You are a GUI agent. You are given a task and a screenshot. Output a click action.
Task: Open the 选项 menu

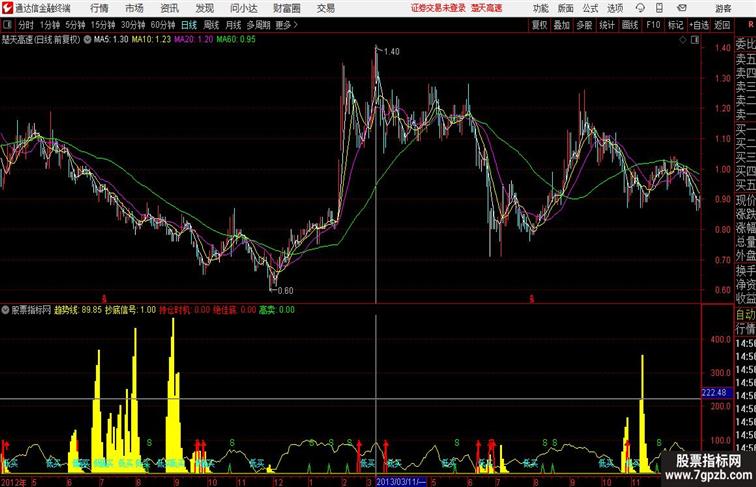(615, 8)
